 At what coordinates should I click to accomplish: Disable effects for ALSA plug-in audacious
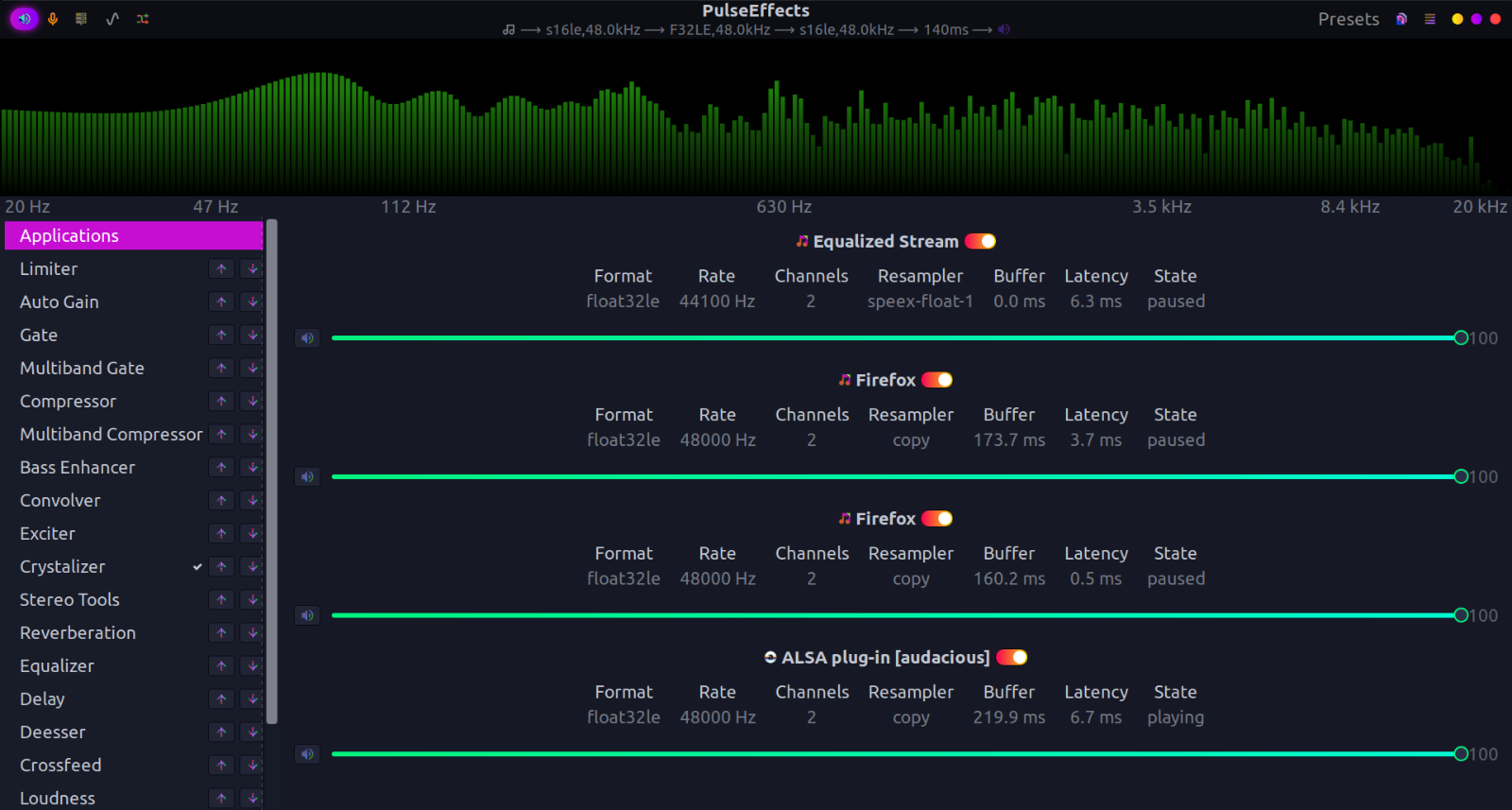[1011, 658]
